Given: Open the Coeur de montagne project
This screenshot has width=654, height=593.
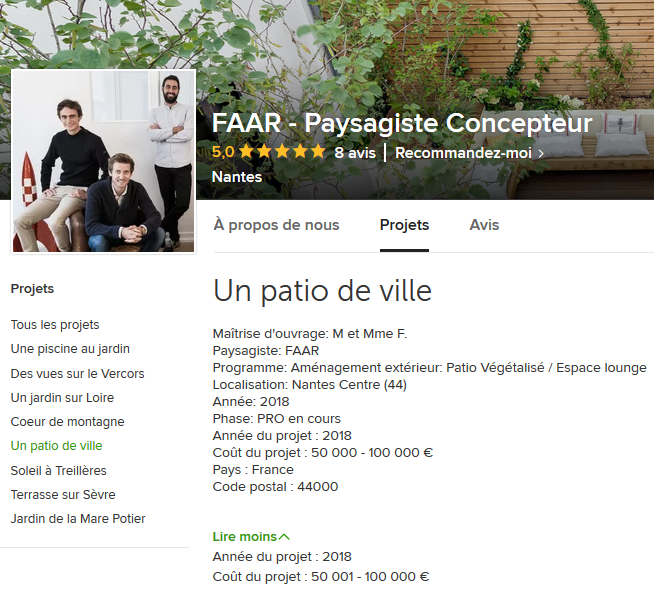Looking at the screenshot, I should 68,422.
